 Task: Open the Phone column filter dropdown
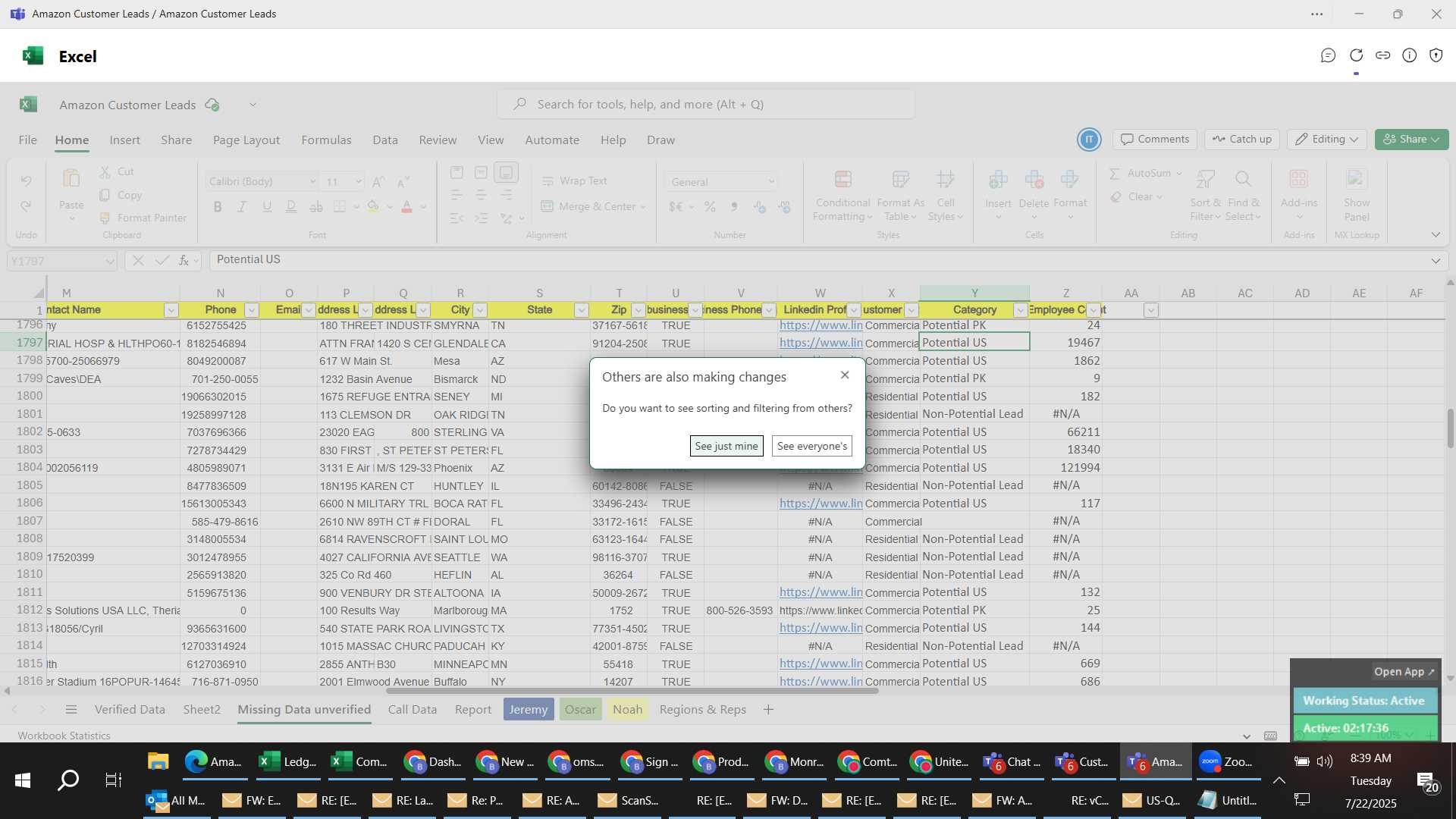pos(252,310)
